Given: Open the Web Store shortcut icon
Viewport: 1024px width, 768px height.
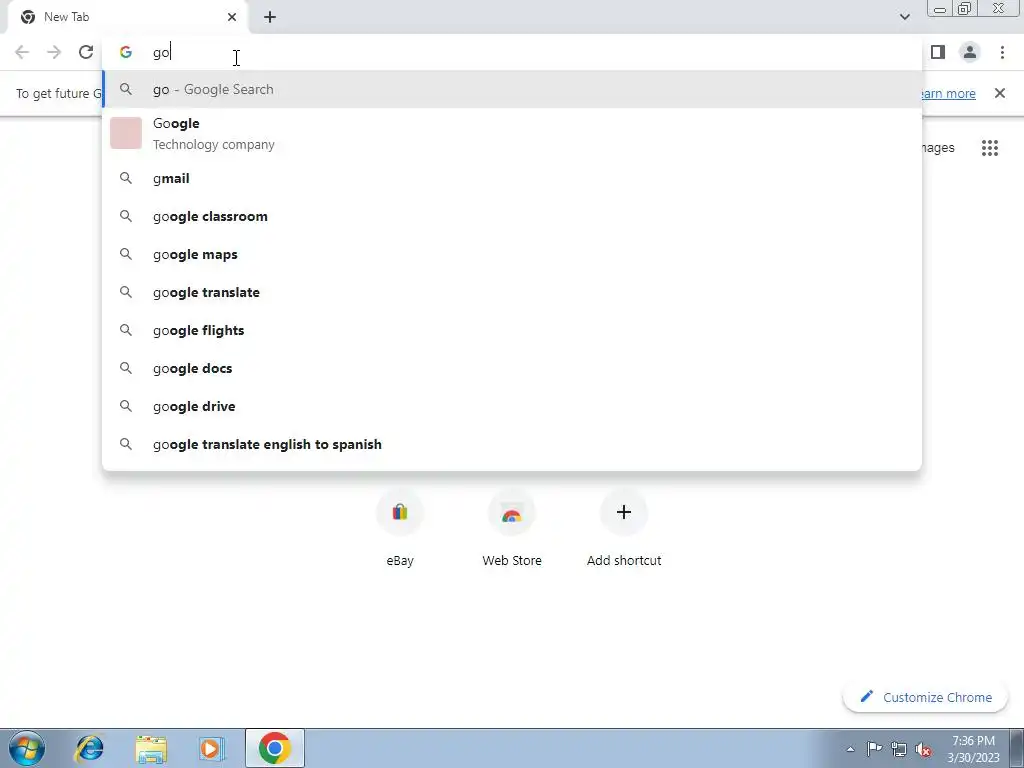Looking at the screenshot, I should tap(512, 513).
